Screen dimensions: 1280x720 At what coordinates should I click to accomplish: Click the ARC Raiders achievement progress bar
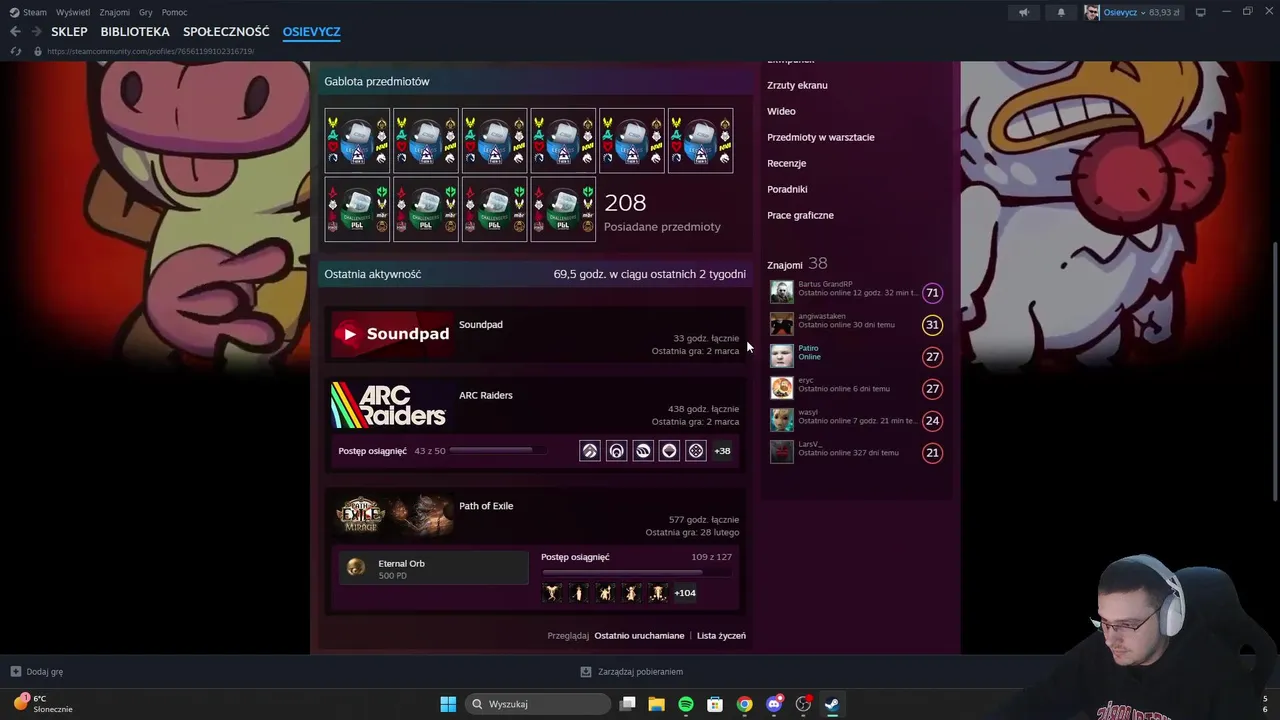498,451
